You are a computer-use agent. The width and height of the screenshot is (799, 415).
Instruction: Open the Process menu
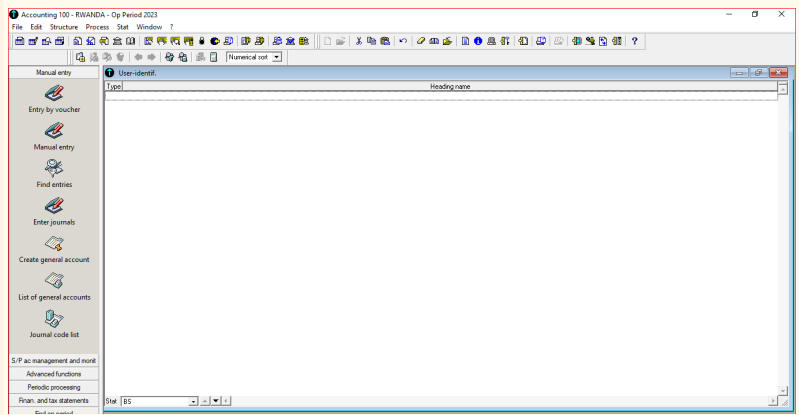pyautogui.click(x=97, y=27)
